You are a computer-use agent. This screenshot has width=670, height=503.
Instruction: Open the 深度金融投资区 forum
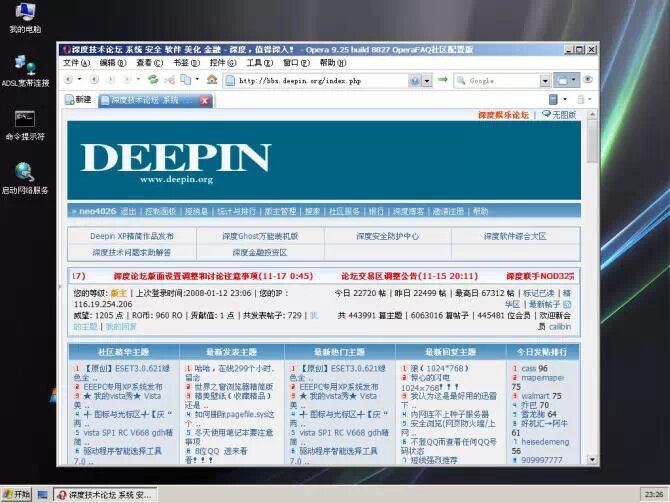pos(260,252)
